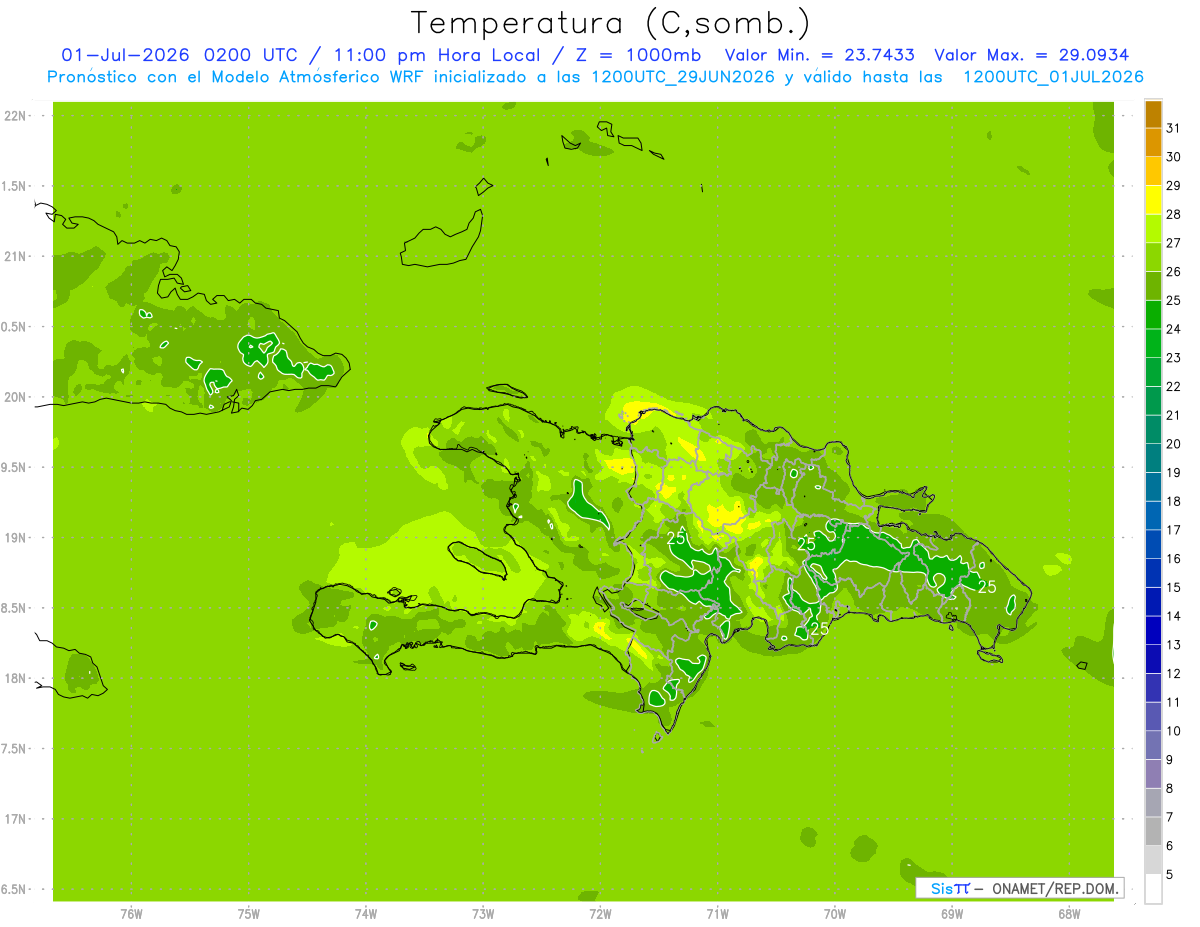Click the "68W" longitude label
This screenshot has width=1200, height=927.
point(1069,913)
